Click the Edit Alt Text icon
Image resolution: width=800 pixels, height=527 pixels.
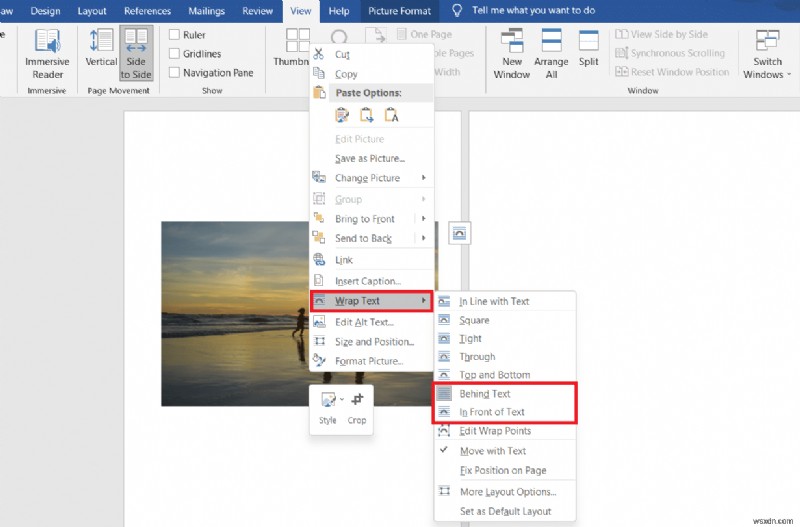(x=319, y=321)
